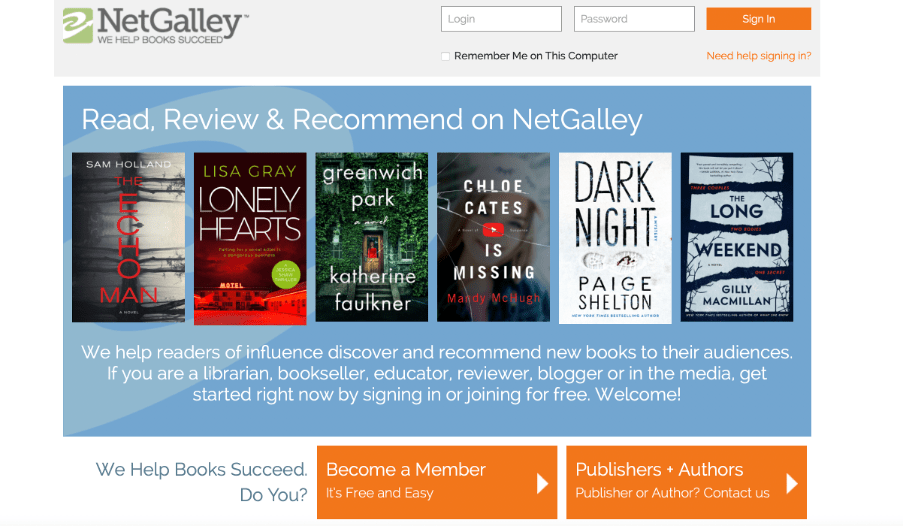904x526 pixels.
Task: Click the Read, Review & Recommend heading
Action: point(361,120)
